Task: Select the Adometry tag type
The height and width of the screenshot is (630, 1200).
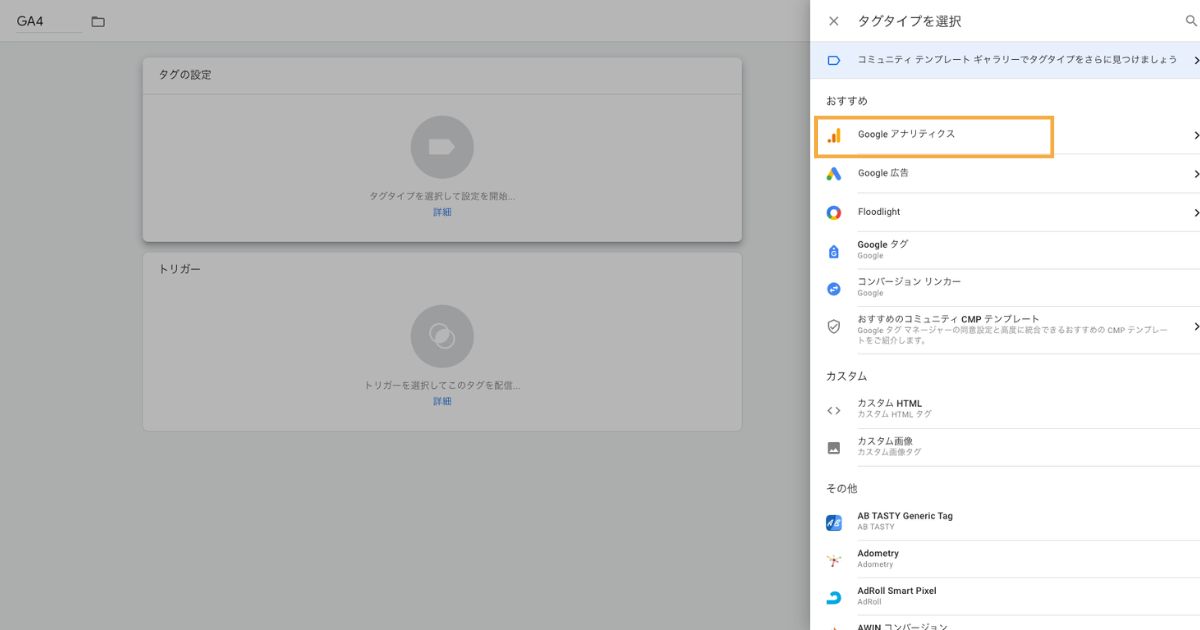Action: point(1005,560)
